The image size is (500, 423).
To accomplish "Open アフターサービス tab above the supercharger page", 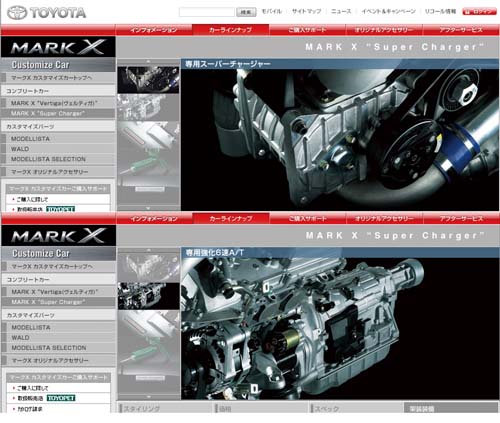I will point(461,30).
